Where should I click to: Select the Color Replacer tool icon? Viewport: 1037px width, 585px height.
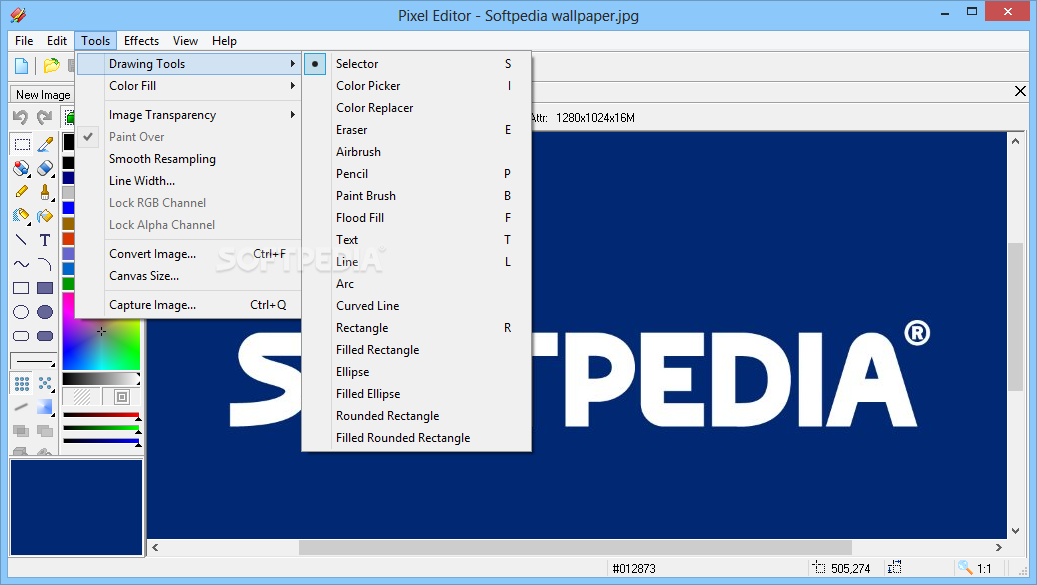tap(21, 168)
